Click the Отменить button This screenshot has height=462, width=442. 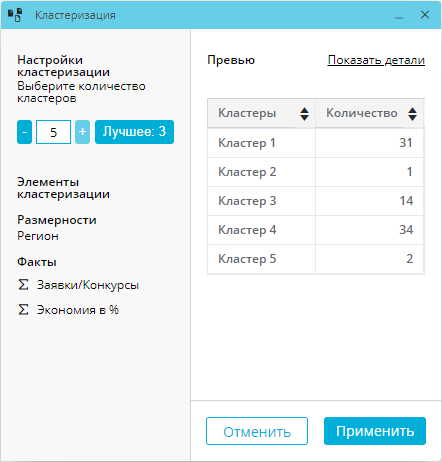pyautogui.click(x=257, y=431)
